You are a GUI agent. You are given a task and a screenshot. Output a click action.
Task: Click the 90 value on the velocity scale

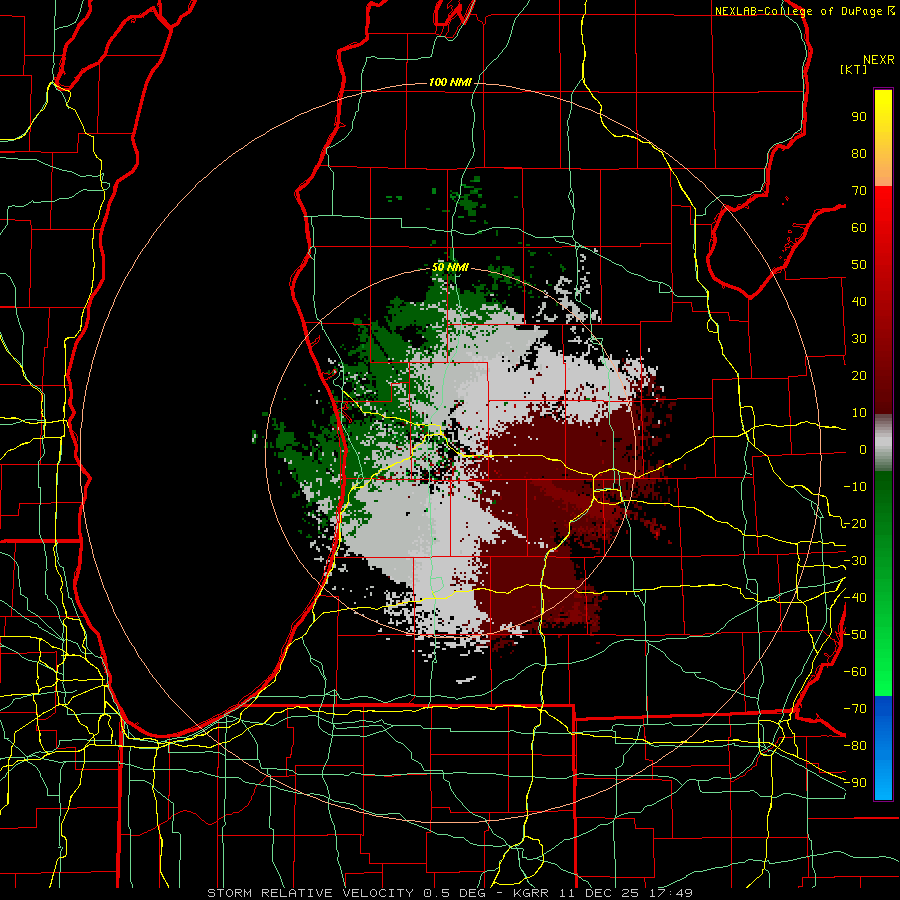(859, 117)
